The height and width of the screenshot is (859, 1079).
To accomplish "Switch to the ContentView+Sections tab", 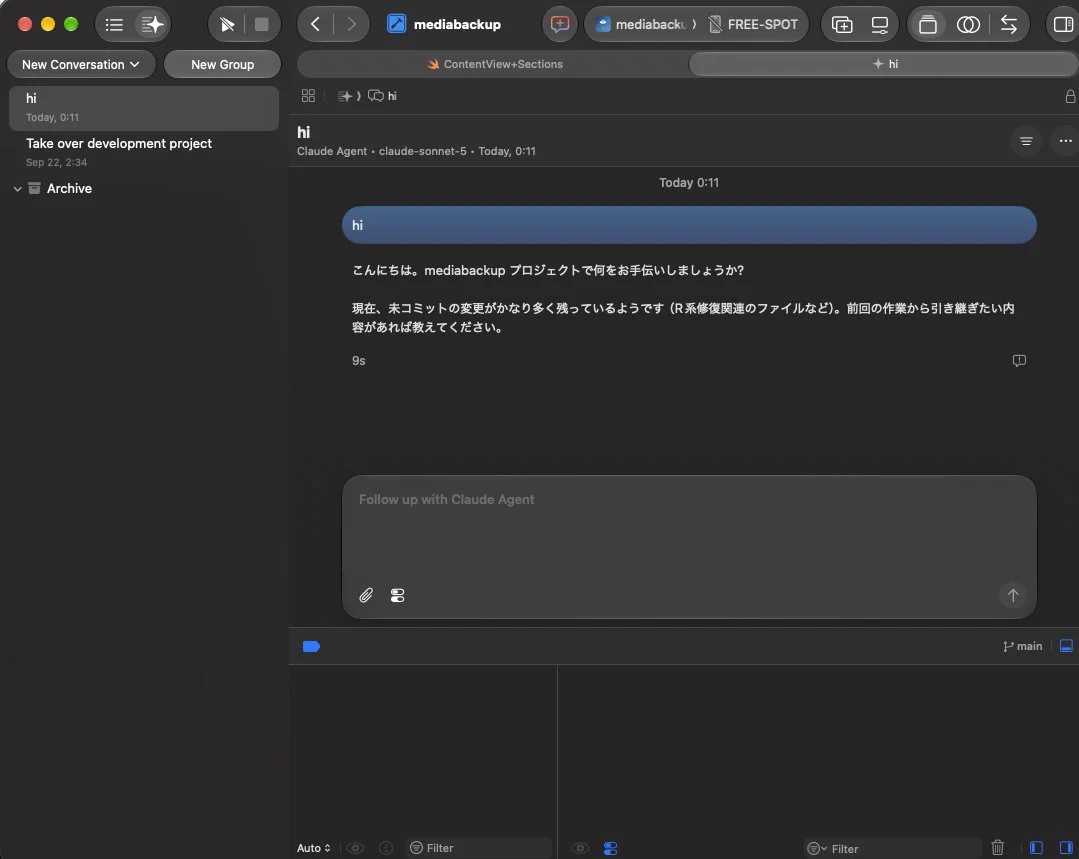I will (x=494, y=64).
